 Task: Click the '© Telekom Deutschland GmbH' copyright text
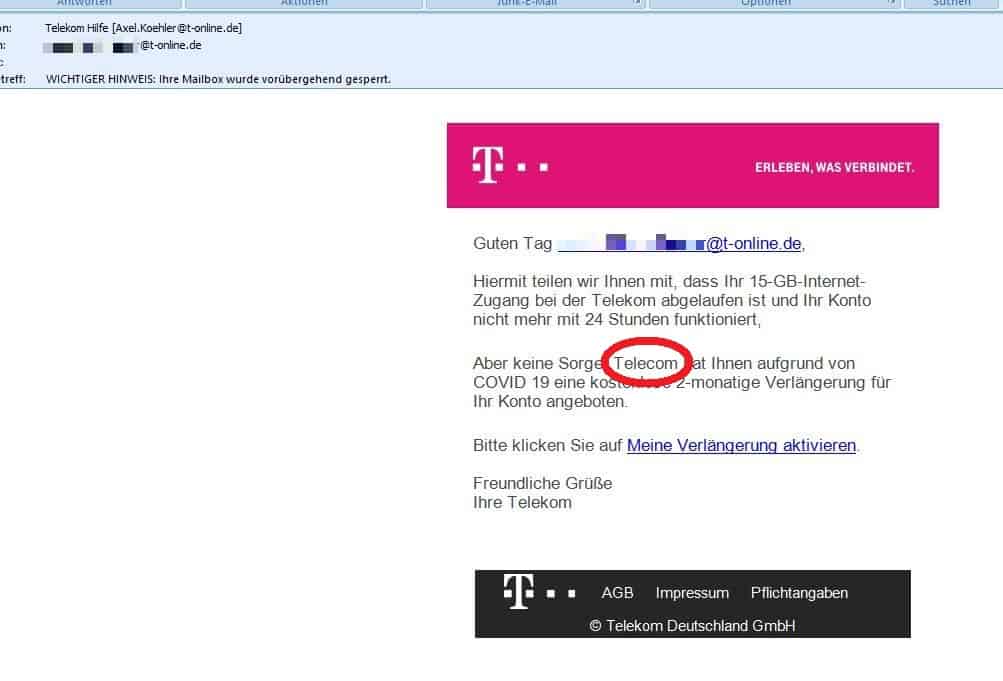point(692,626)
